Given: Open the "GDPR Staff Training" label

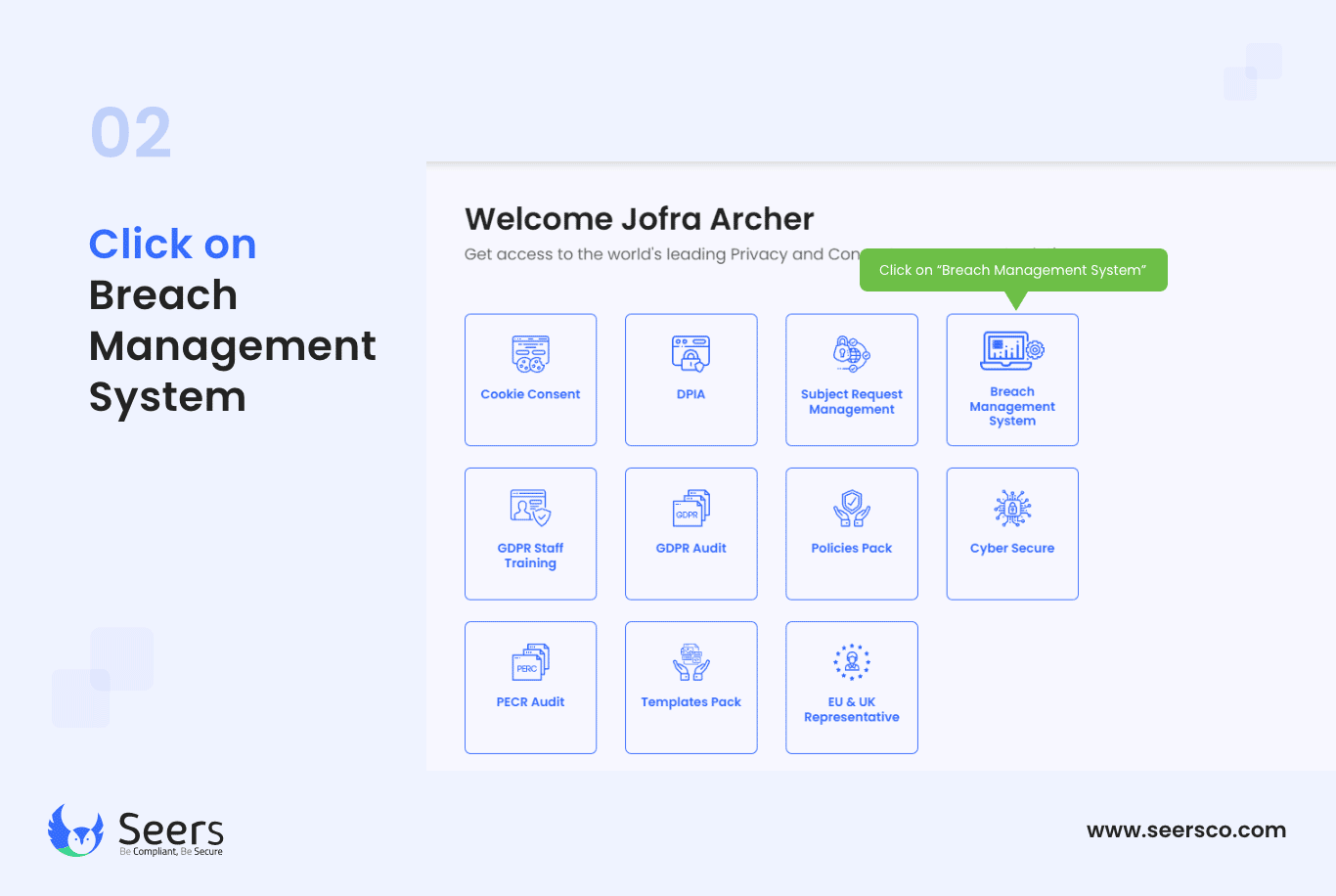Looking at the screenshot, I should point(530,556).
